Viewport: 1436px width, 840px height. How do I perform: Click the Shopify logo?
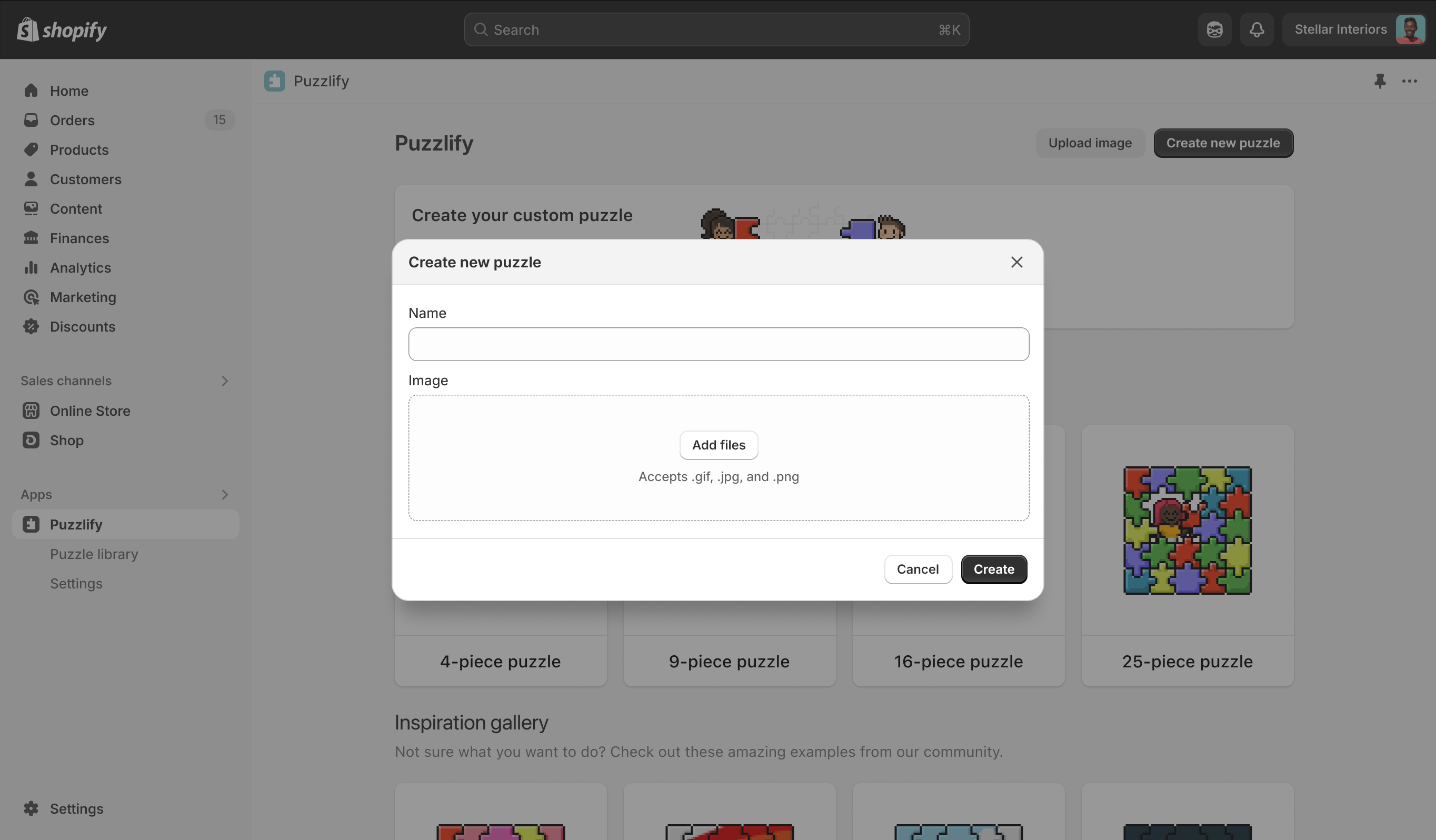pos(62,29)
